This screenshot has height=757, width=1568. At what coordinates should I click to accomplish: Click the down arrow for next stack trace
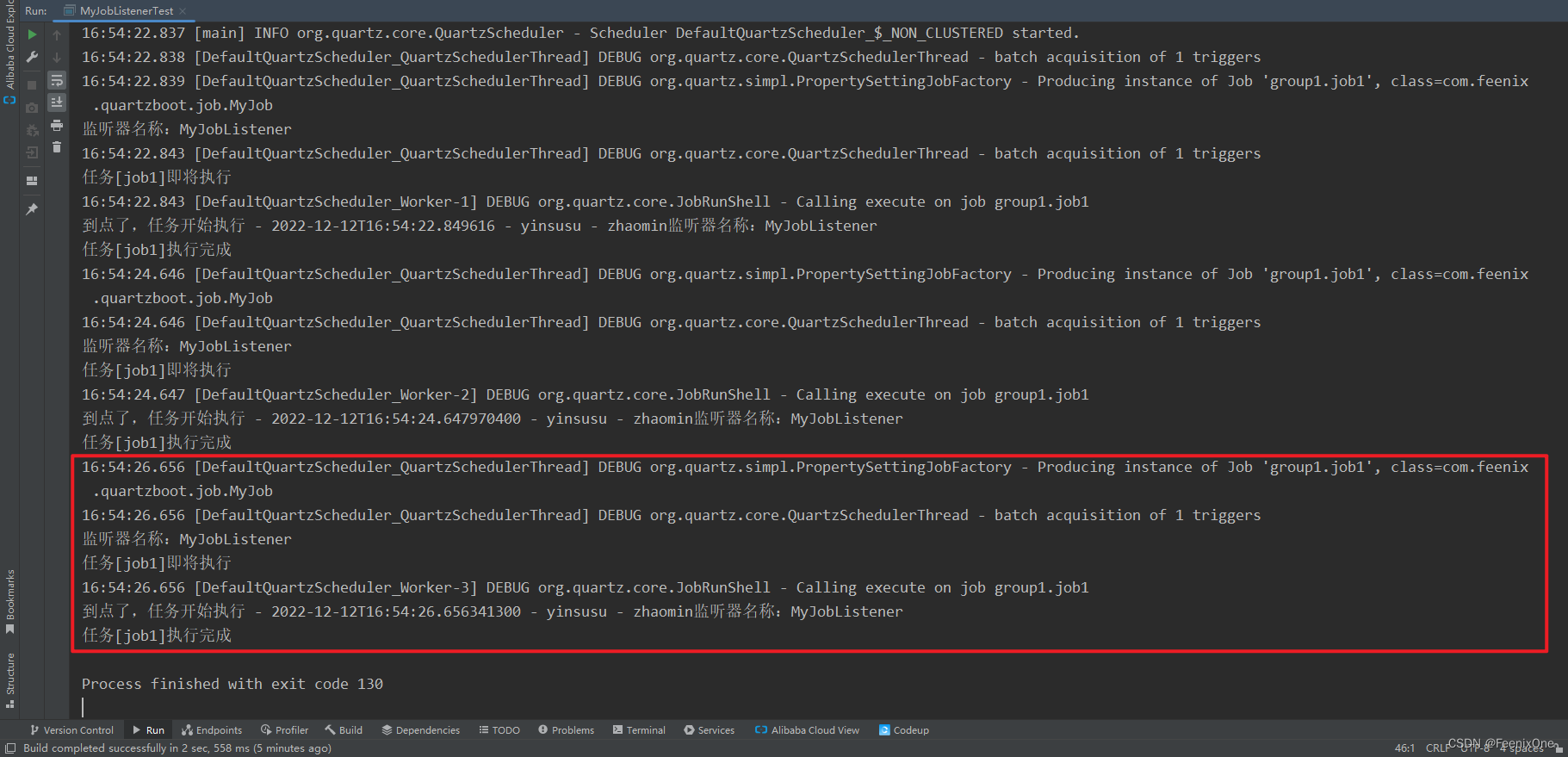57,57
